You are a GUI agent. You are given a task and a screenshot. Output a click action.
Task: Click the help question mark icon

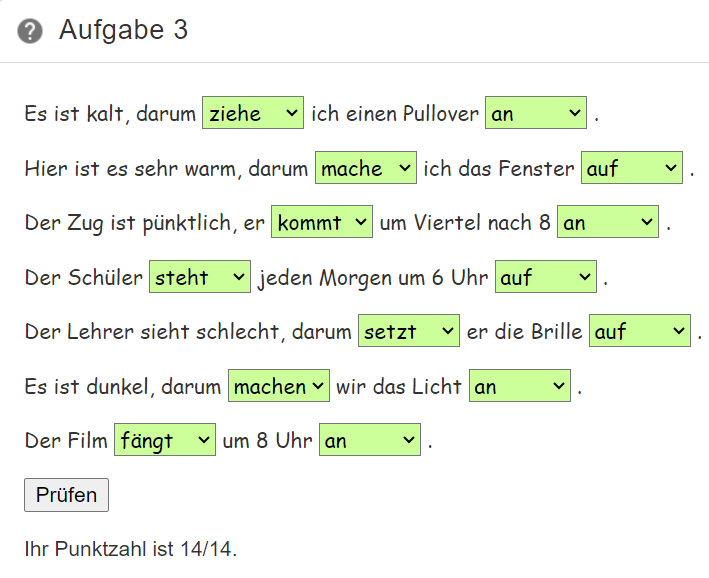(30, 31)
